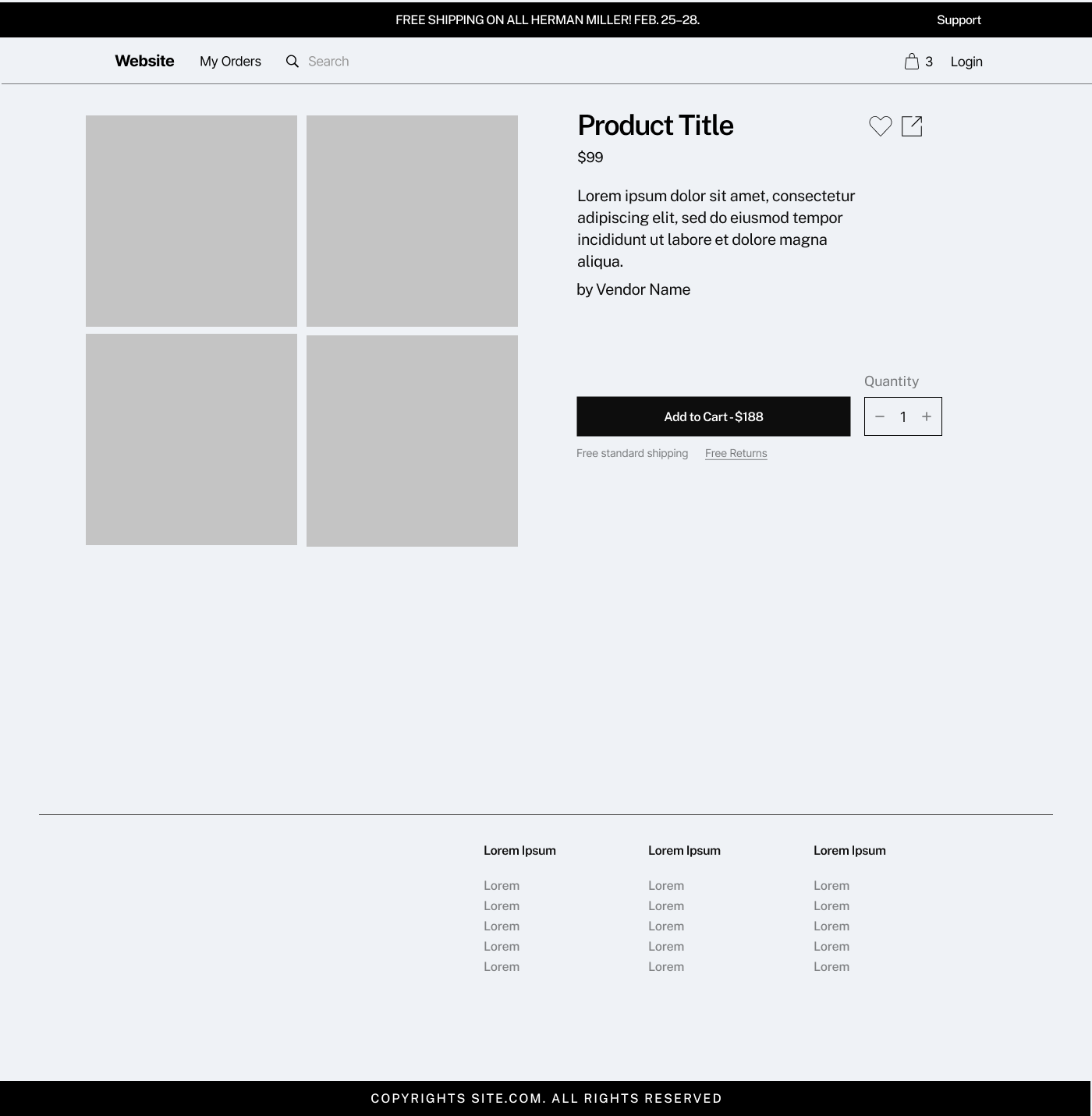Click the $99 price text
The image size is (1092, 1116).
(x=590, y=158)
